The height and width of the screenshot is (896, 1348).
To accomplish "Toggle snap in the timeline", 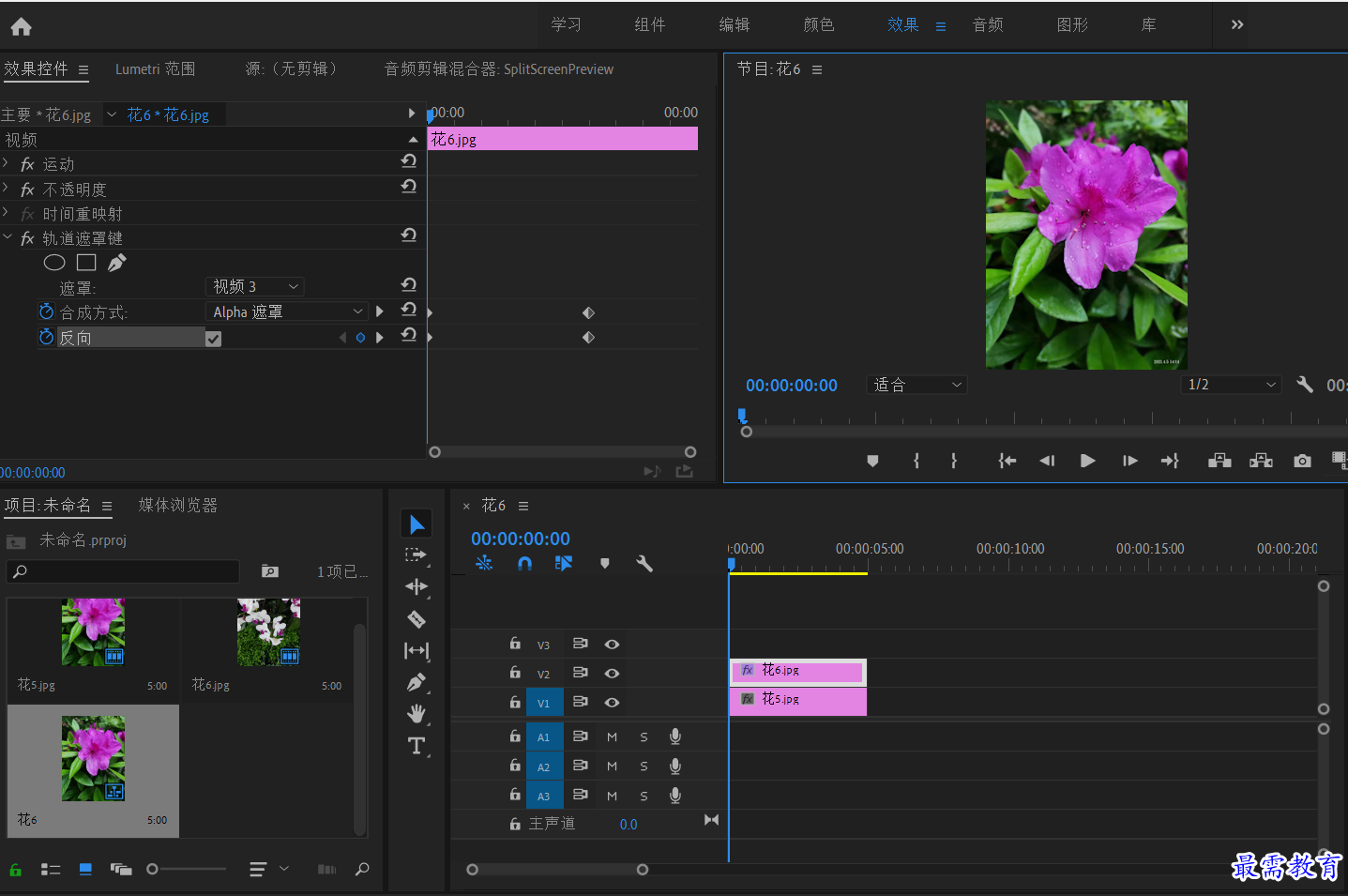I will (x=524, y=564).
